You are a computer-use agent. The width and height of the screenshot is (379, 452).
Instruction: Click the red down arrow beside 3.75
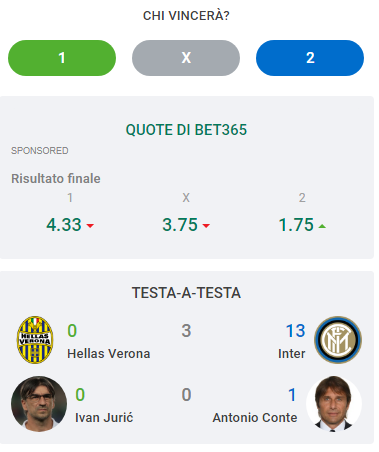(206, 226)
